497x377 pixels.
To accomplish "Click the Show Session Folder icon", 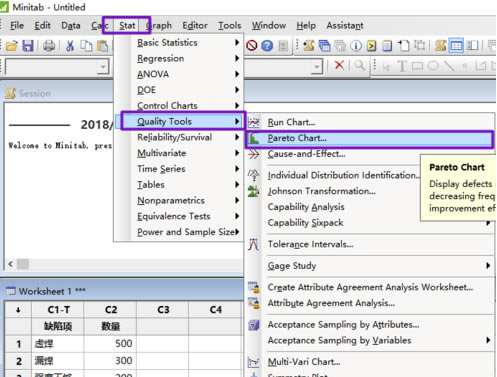I will [309, 45].
